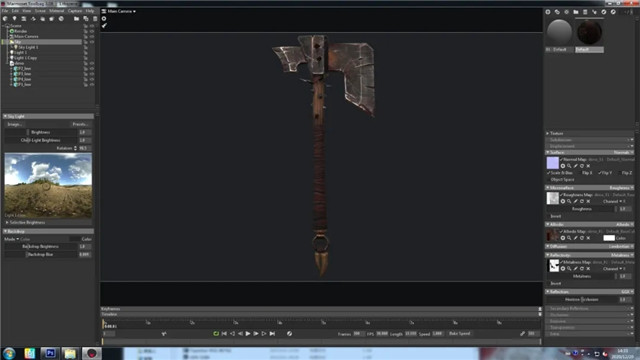This screenshot has height=360, width=640.
Task: Click Presets... button in Sky Light
Action: coord(80,124)
